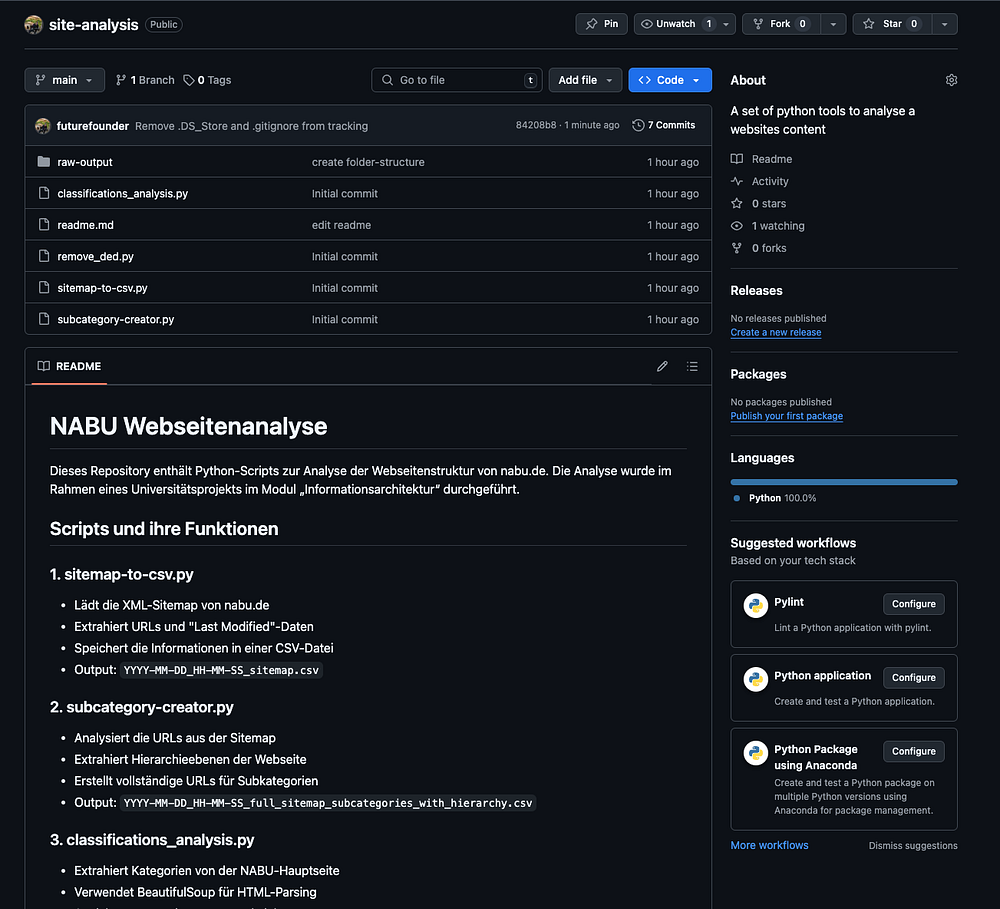Viewport: 1000px width, 909px height.
Task: Click the Pylint Python logo icon
Action: point(756,605)
